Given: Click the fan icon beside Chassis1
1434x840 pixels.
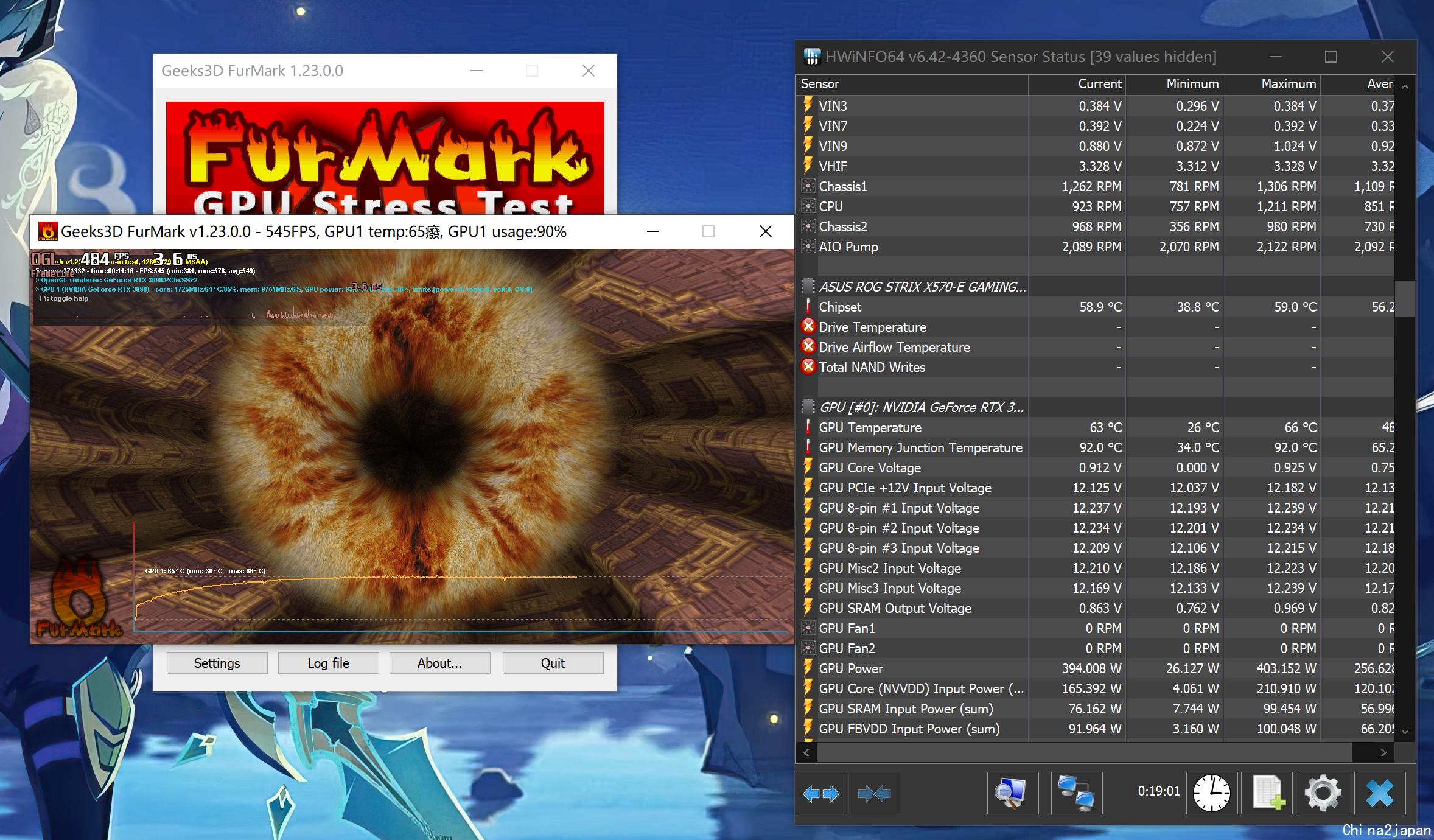Looking at the screenshot, I should (808, 186).
